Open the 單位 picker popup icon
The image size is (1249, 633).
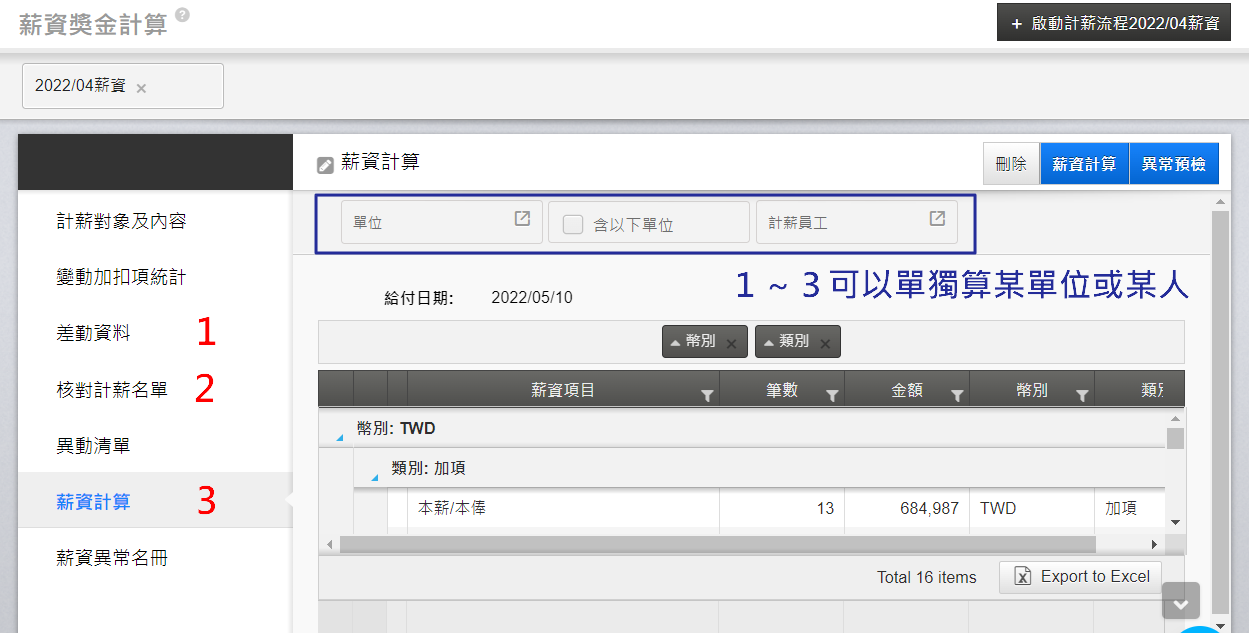coord(522,219)
